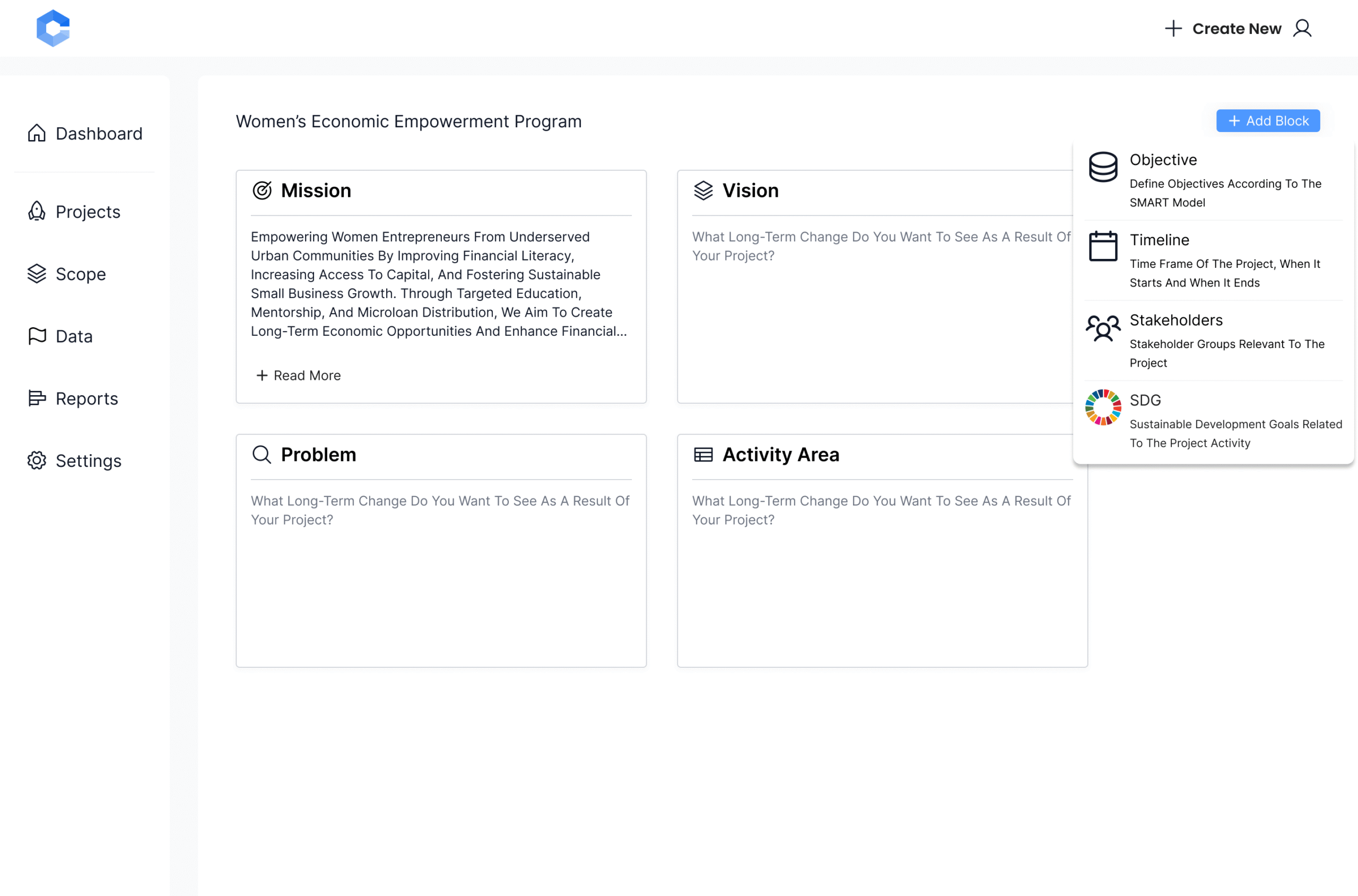The width and height of the screenshot is (1358, 896).
Task: Open the Add Block dropdown button
Action: point(1268,120)
